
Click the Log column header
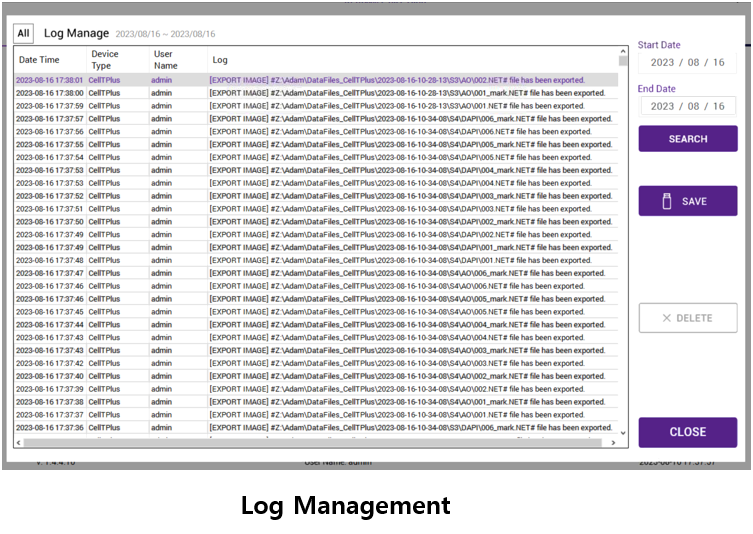click(220, 60)
